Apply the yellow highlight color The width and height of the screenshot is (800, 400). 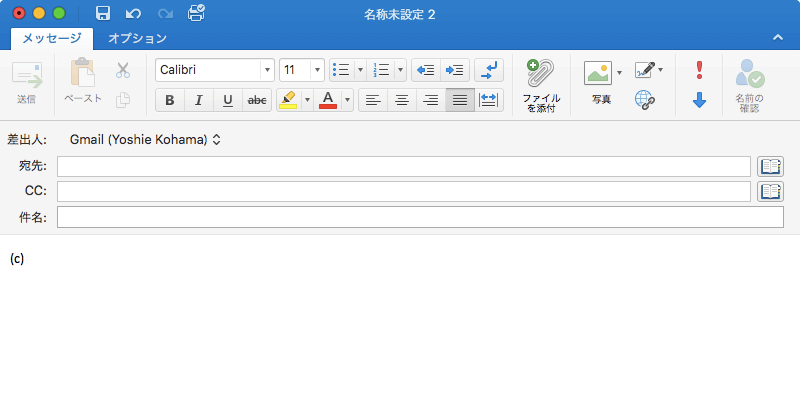[289, 100]
